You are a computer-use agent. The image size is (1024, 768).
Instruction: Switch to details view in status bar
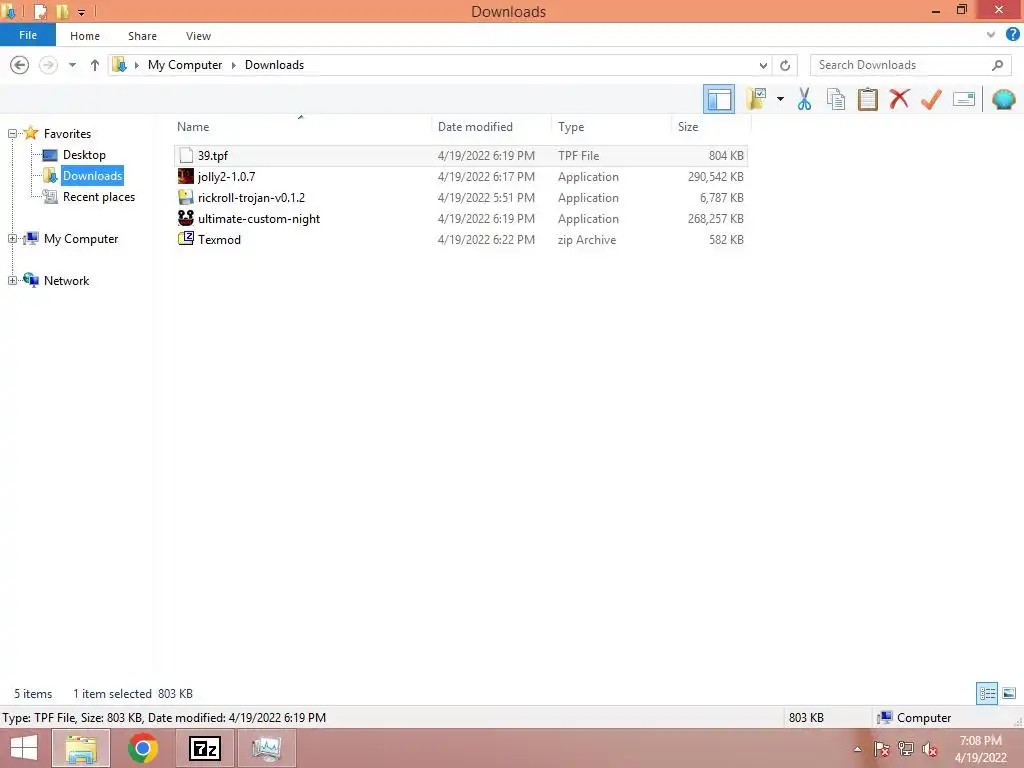point(987,694)
